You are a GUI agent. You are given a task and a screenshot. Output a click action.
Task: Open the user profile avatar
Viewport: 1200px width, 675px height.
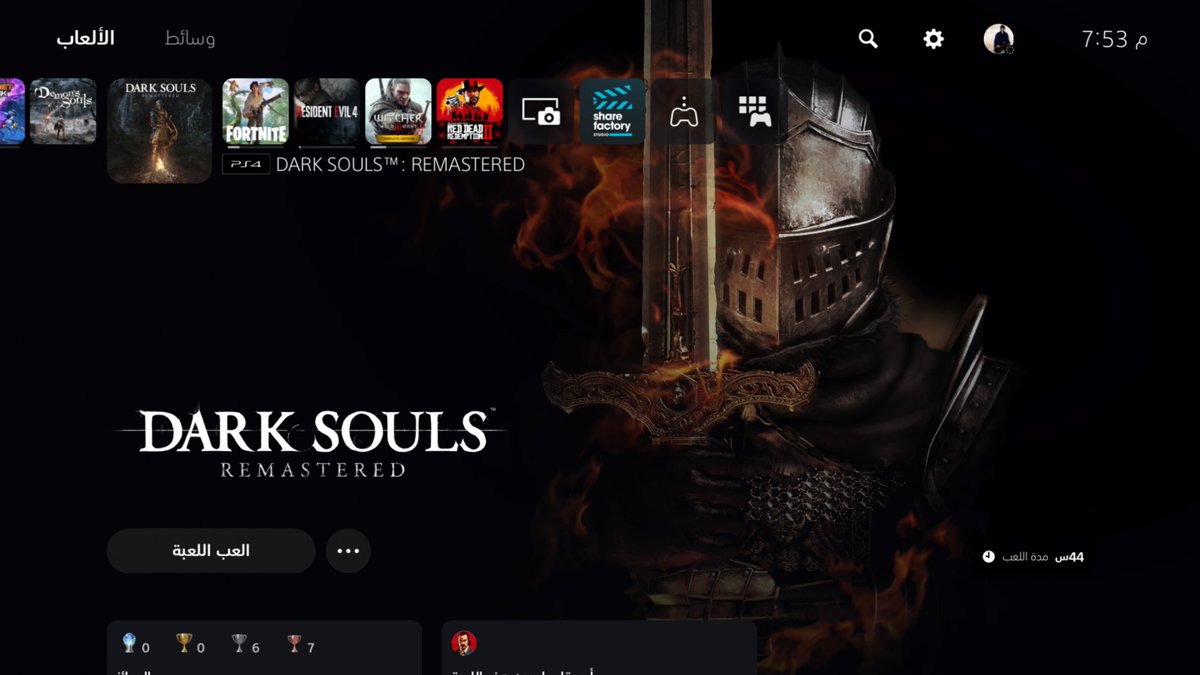tap(998, 39)
